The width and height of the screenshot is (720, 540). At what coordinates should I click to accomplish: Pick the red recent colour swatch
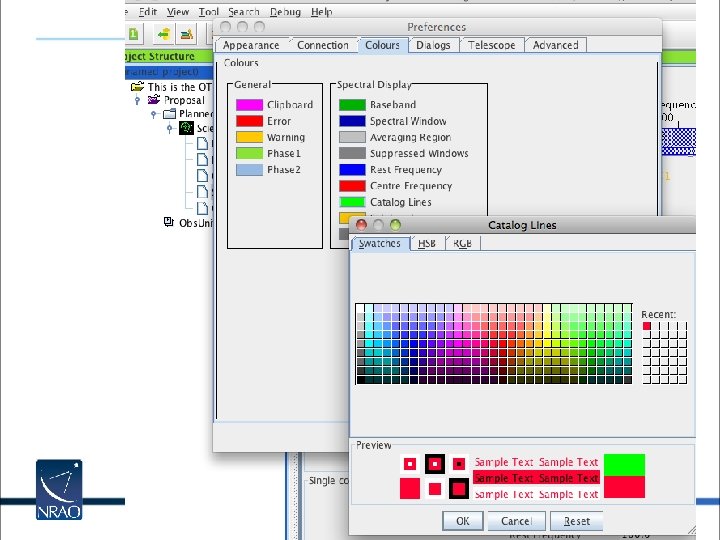(647, 326)
